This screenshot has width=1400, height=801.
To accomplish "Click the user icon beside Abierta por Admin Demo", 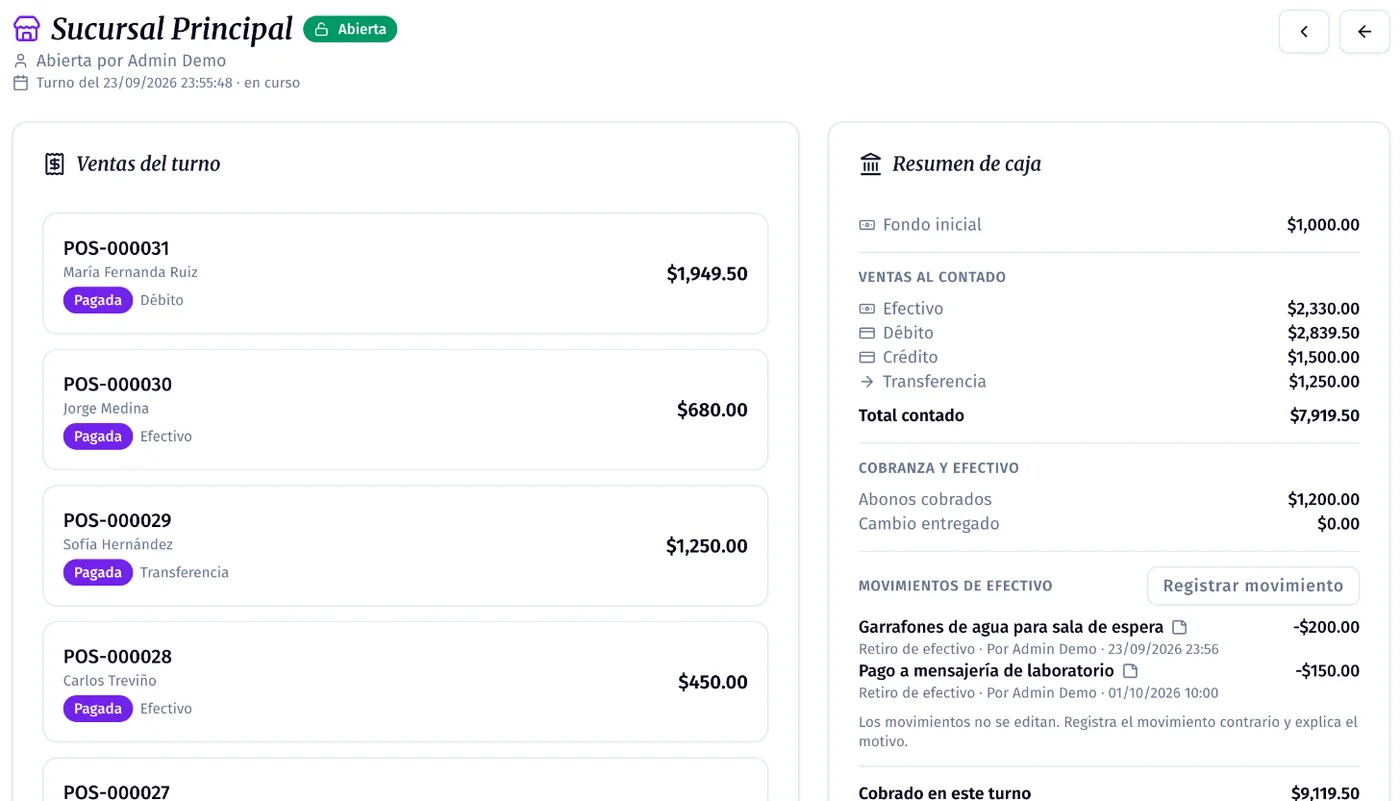I will coord(20,61).
